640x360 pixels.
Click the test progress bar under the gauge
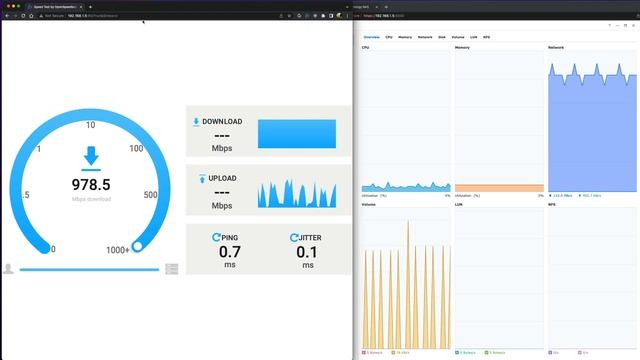89,269
